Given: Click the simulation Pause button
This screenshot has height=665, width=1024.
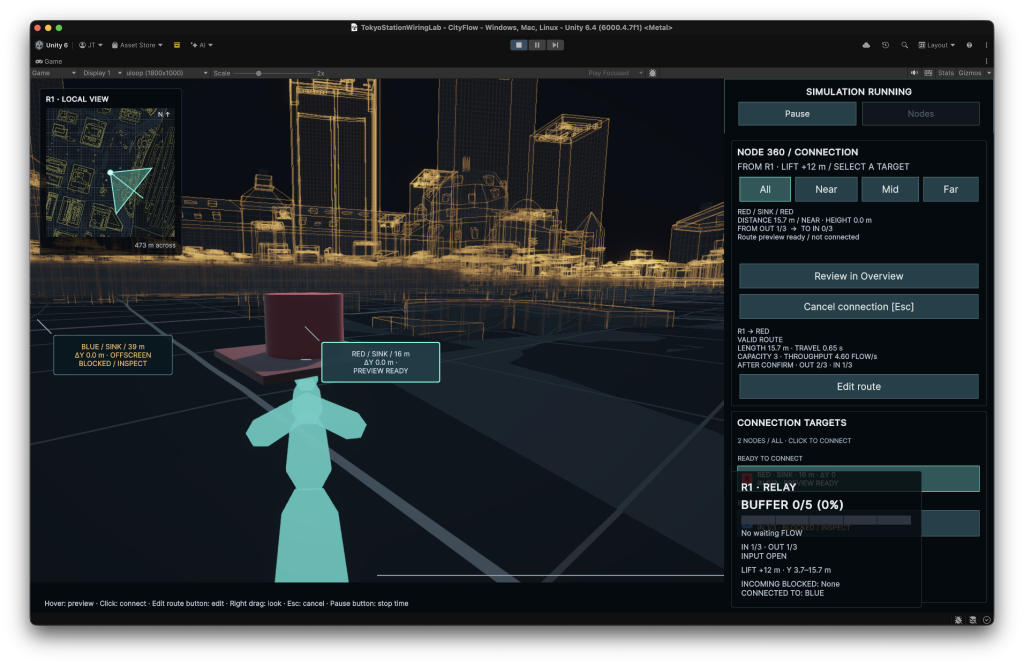Looking at the screenshot, I should 797,114.
